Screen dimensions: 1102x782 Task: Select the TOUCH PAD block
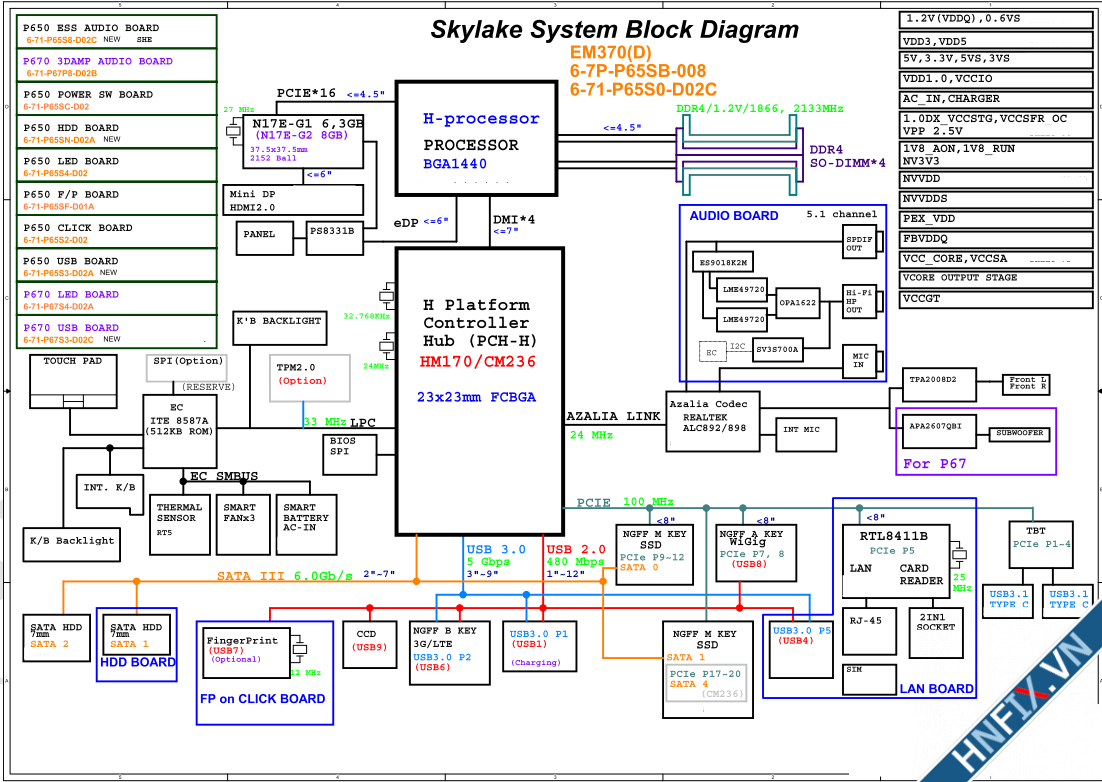73,379
